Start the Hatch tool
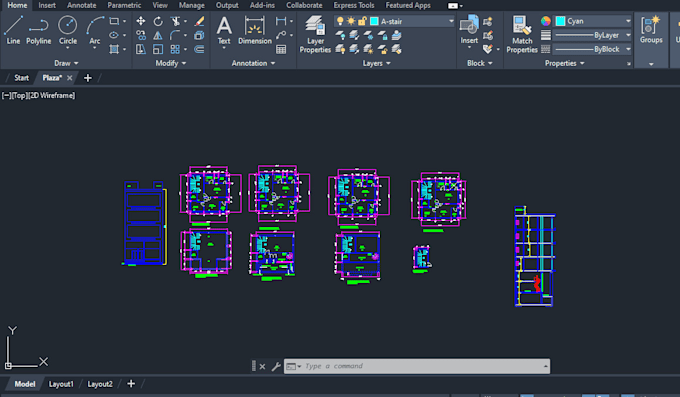 coord(114,49)
